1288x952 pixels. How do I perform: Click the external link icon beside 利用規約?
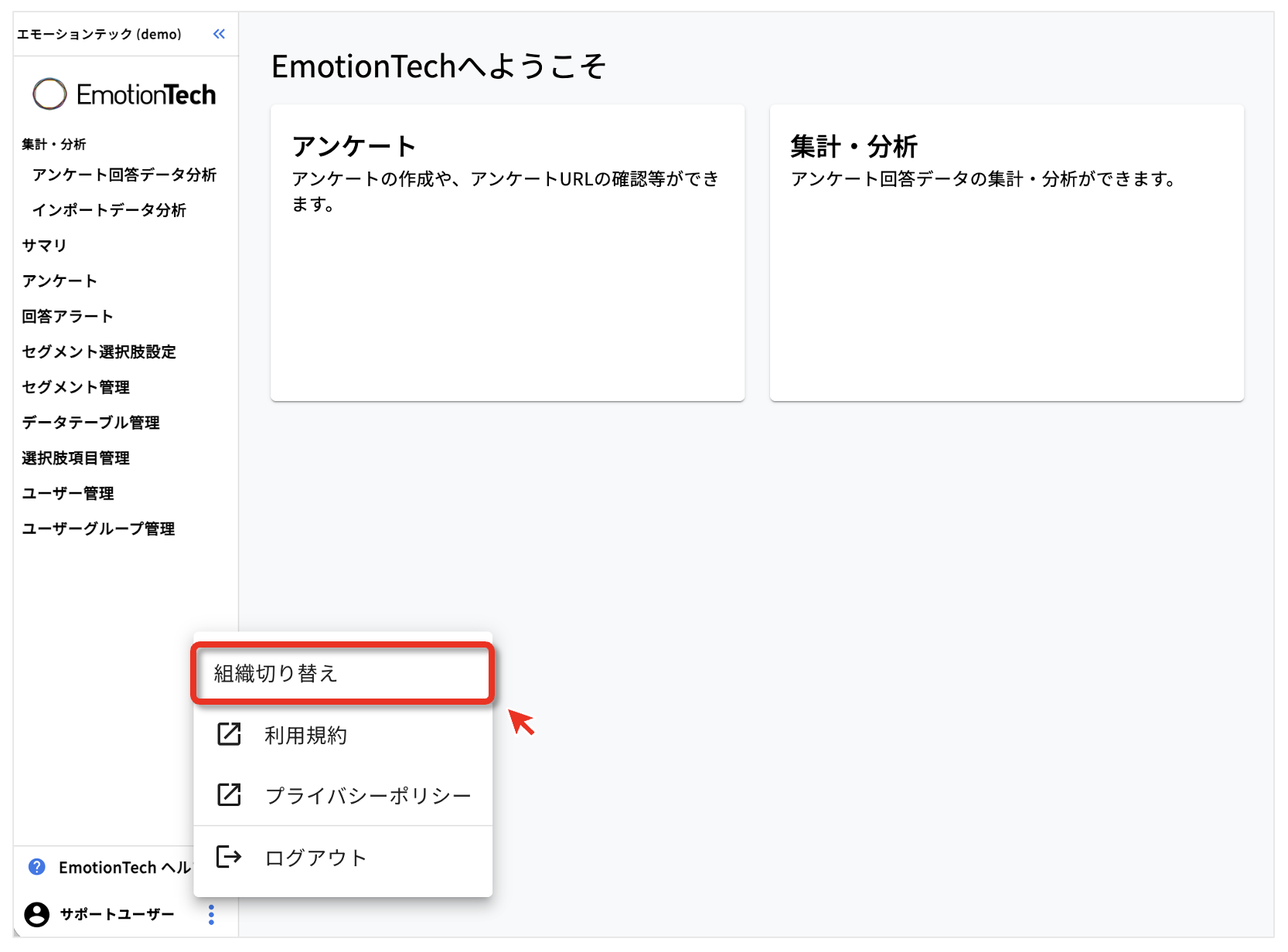(x=229, y=734)
